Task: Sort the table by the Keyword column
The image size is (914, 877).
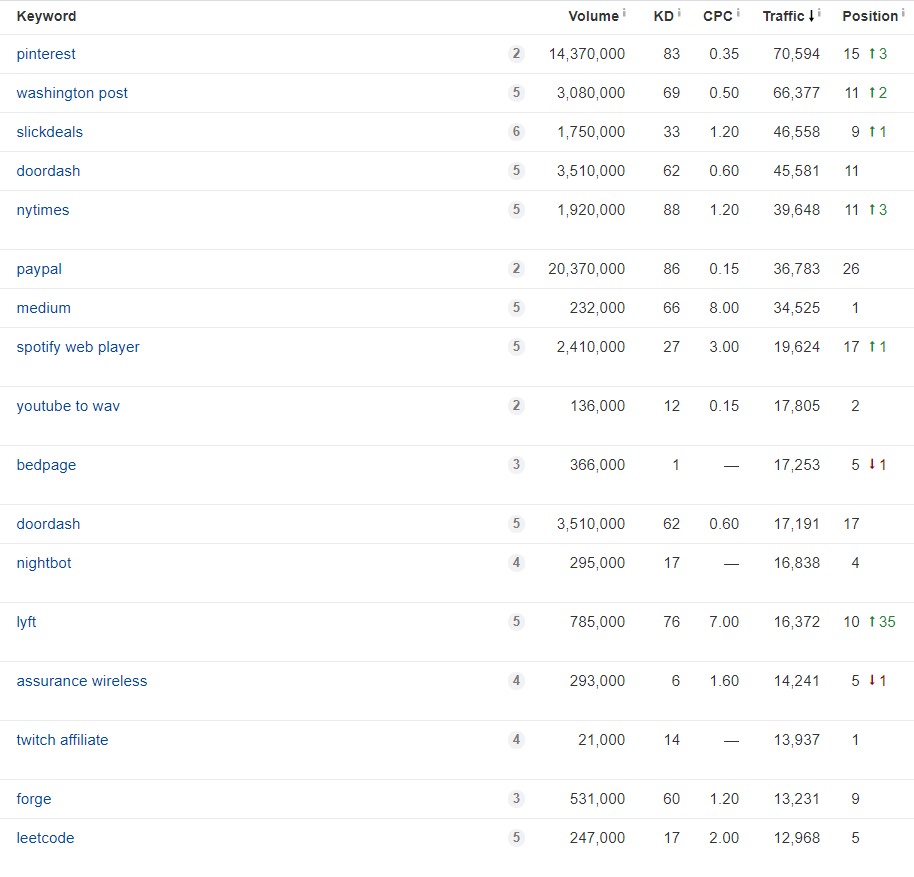Action: pyautogui.click(x=46, y=16)
